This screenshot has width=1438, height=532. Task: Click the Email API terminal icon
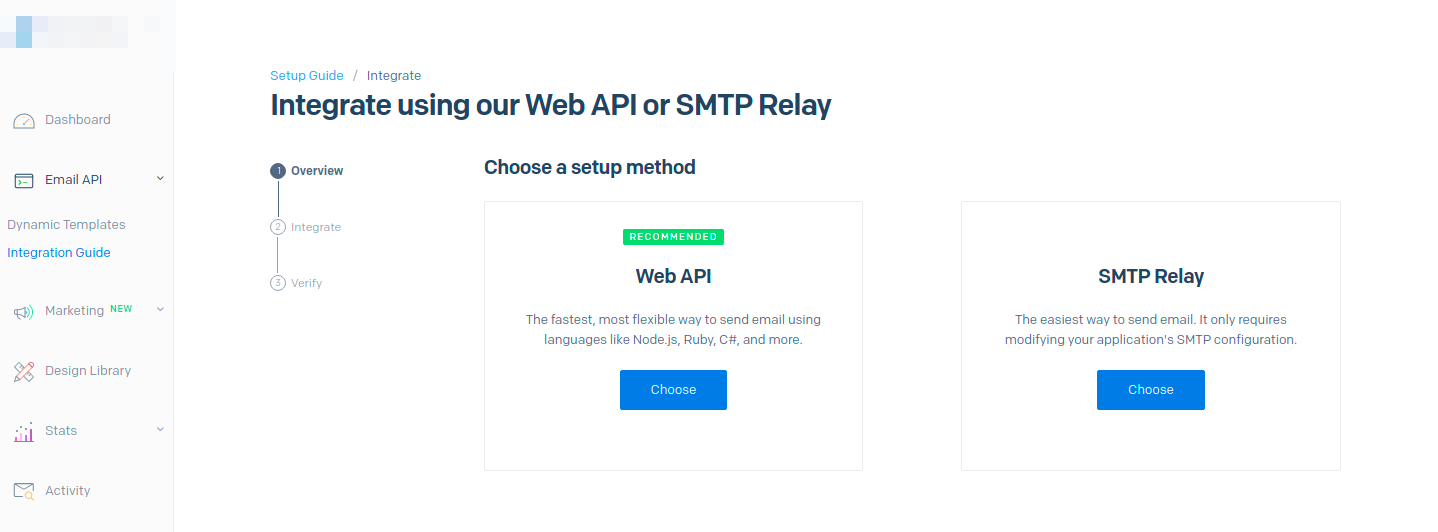tap(24, 181)
